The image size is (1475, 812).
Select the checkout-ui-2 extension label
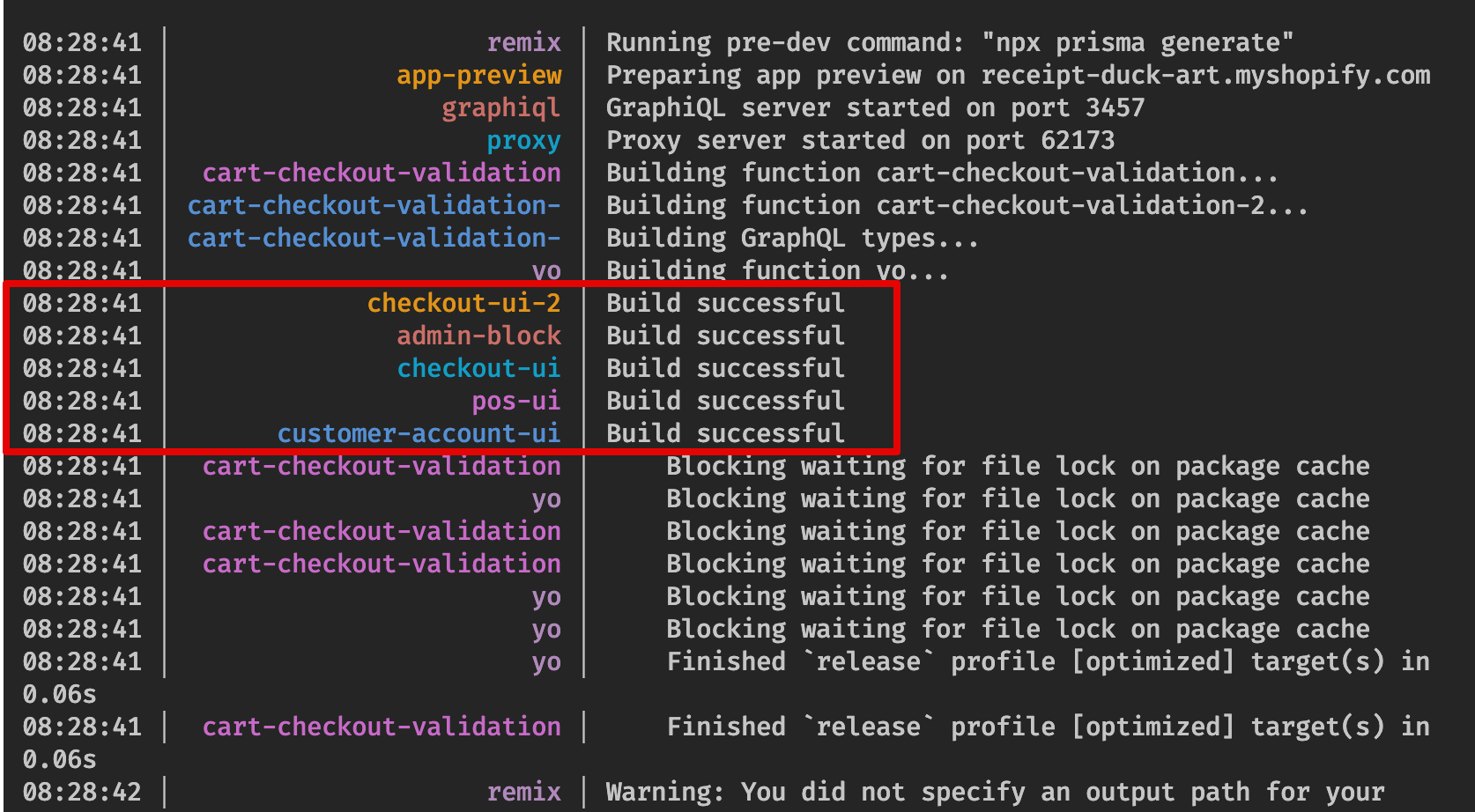(463, 303)
